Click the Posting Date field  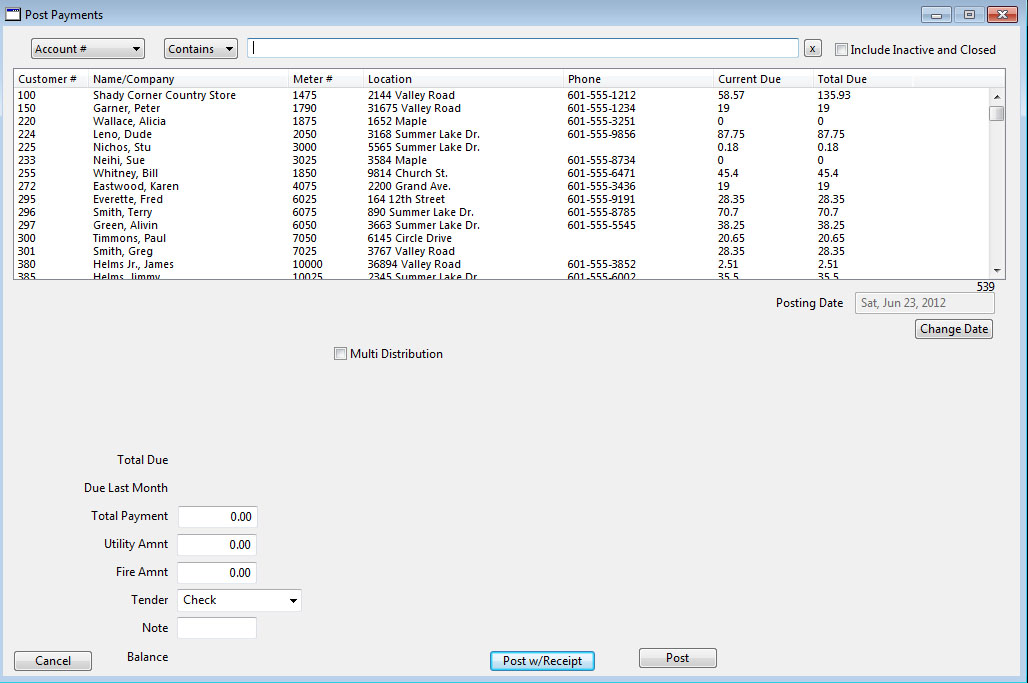click(924, 303)
